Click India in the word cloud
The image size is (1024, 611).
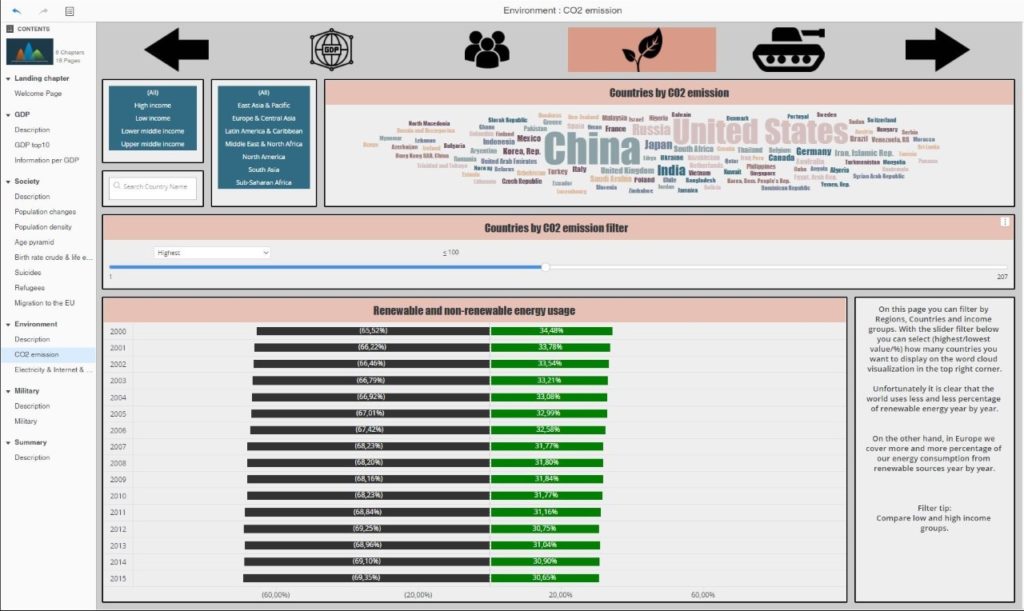click(671, 171)
